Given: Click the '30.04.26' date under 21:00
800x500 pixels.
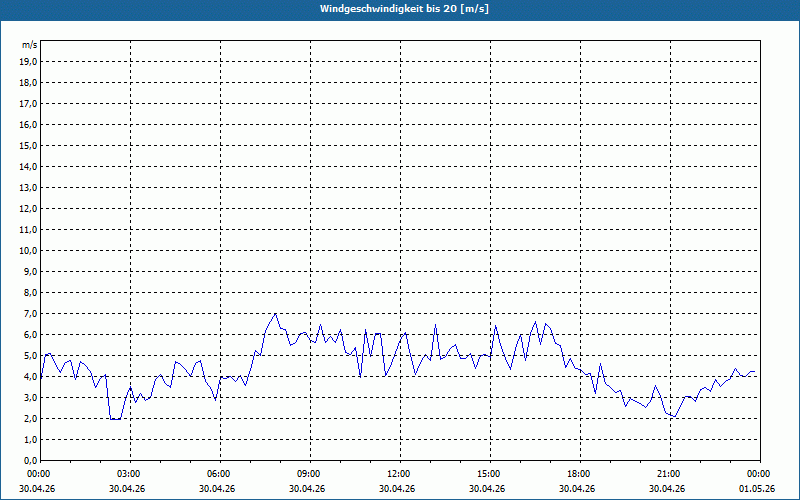Looking at the screenshot, I should 667,489.
